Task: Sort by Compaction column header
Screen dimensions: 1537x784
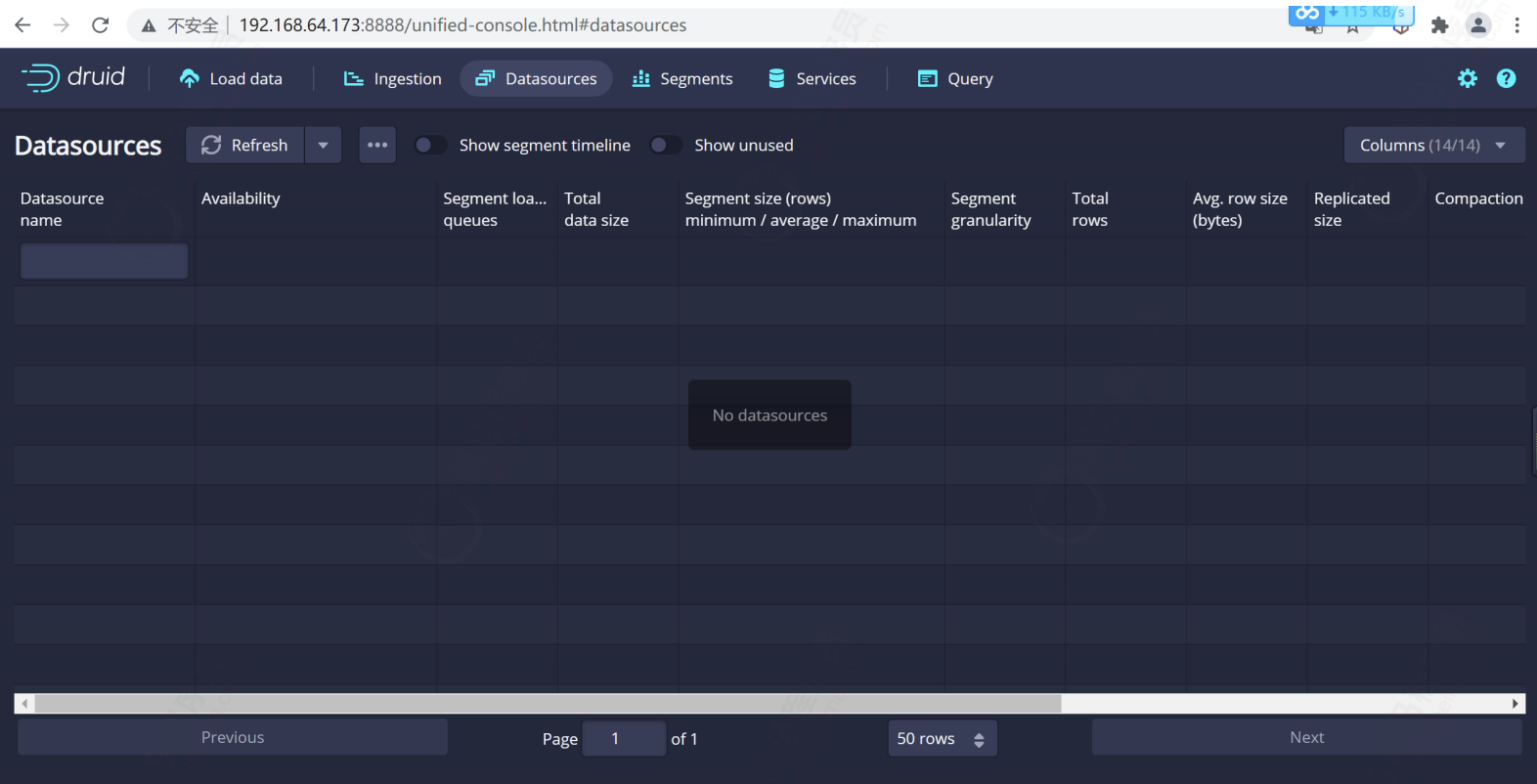Action: (1477, 209)
